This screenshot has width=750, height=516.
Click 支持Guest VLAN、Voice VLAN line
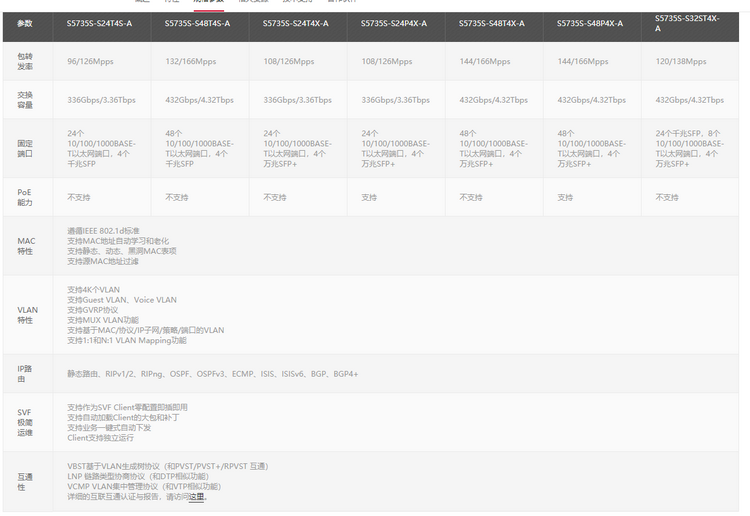121,300
